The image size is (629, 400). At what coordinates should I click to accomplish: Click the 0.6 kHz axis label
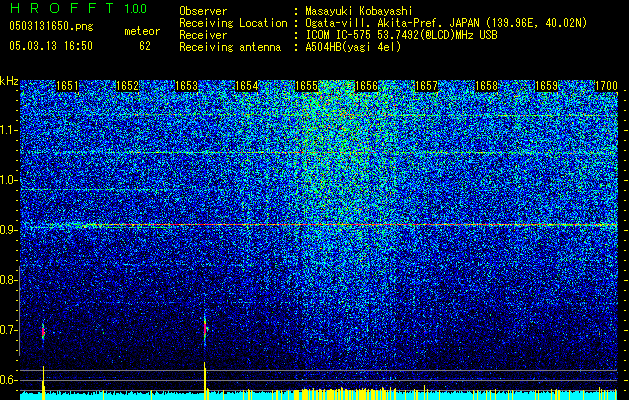[x=7, y=380]
